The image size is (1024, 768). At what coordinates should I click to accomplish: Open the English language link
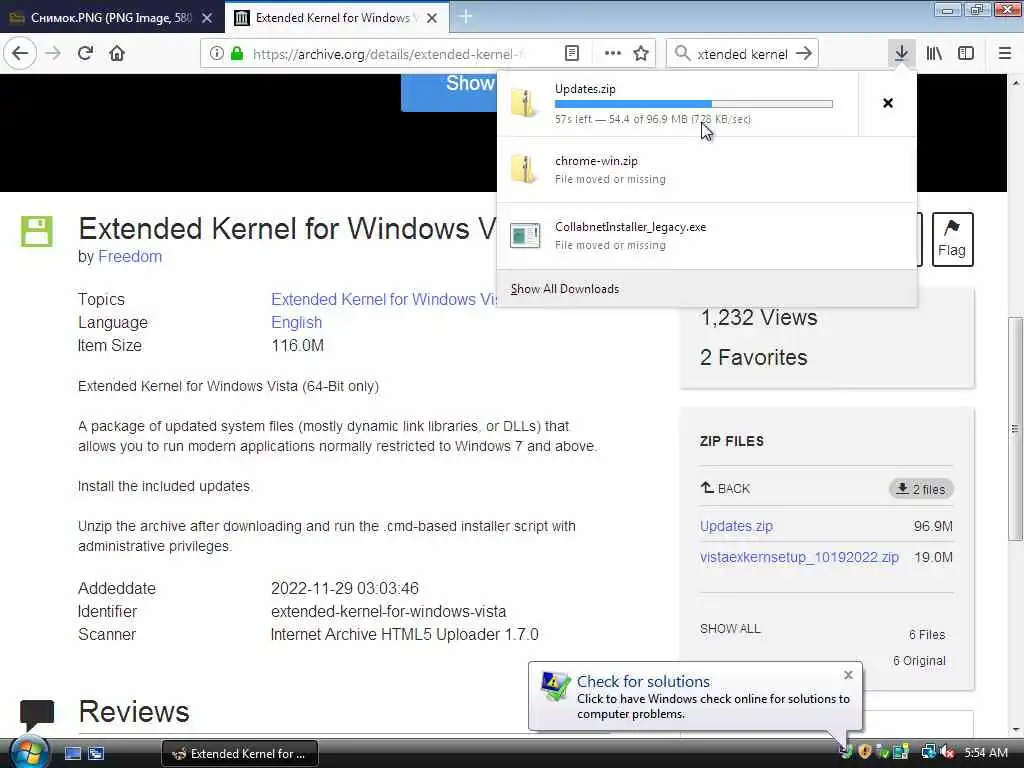point(296,323)
